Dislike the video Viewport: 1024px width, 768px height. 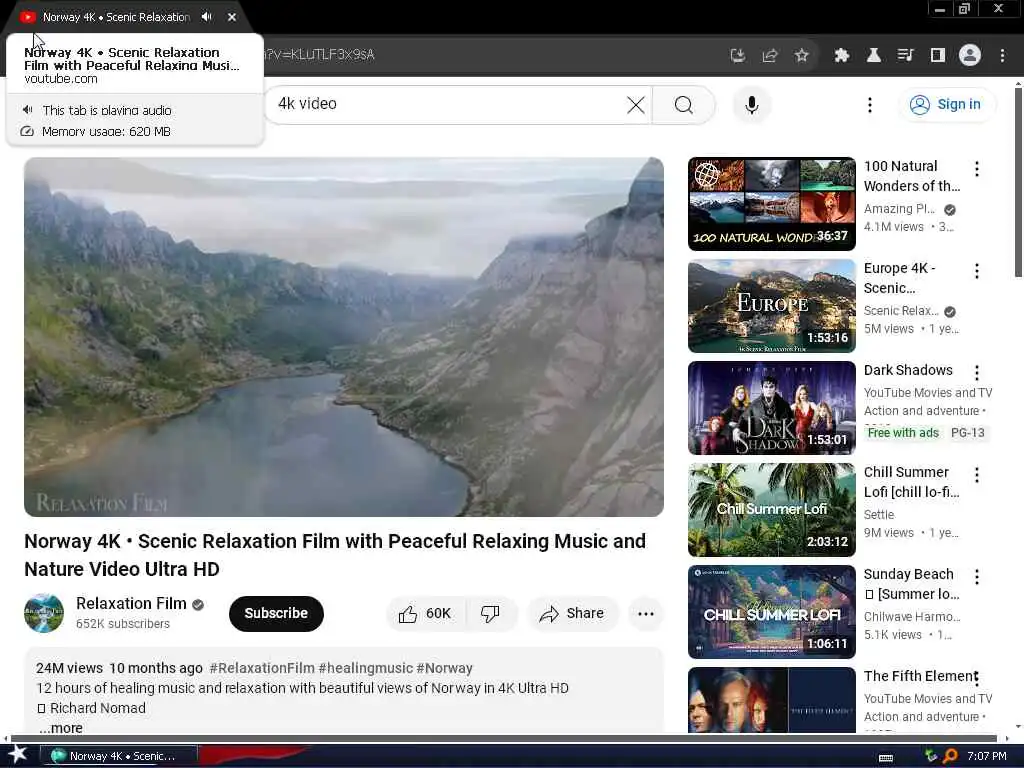[x=490, y=613]
